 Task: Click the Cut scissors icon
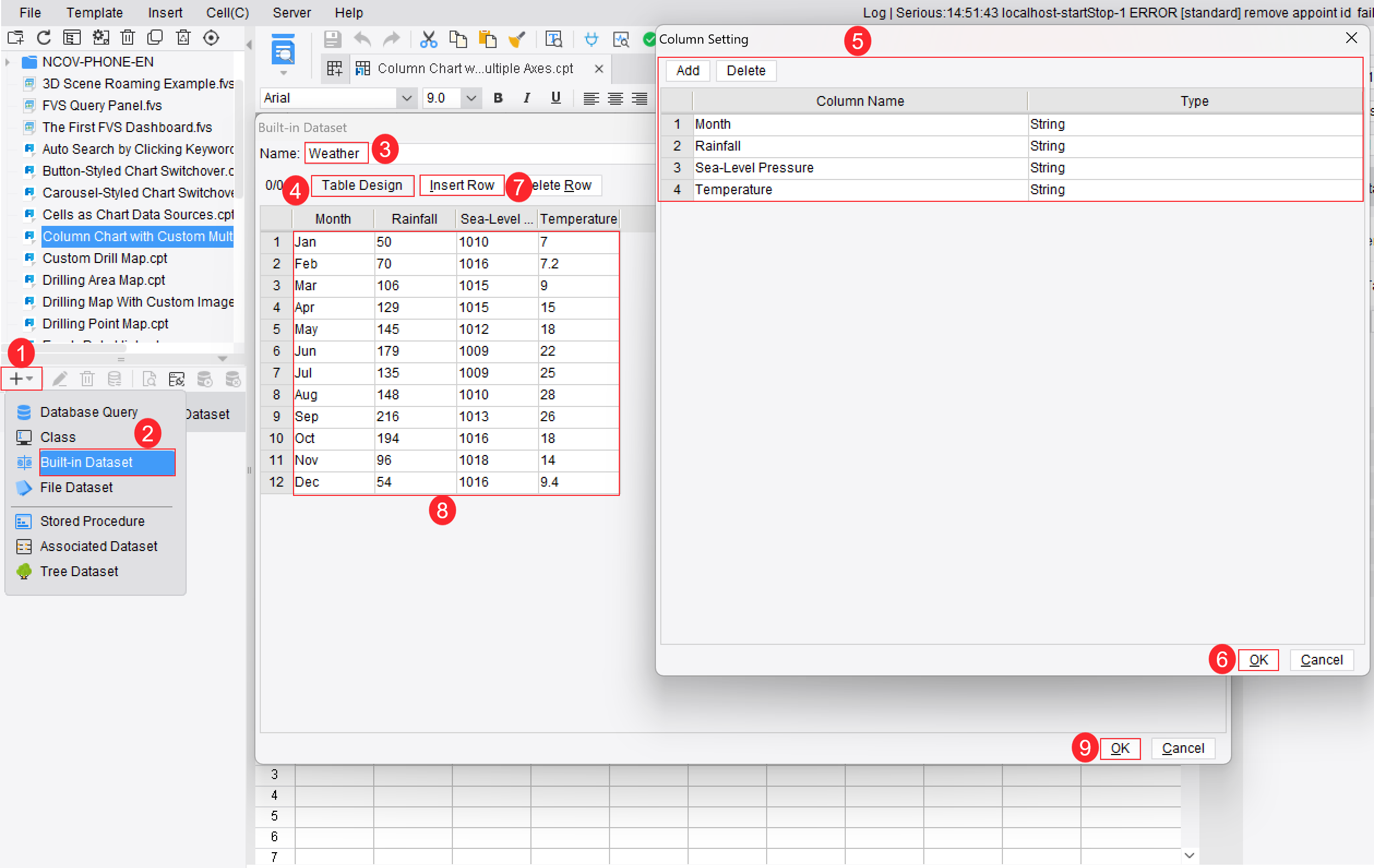pos(428,39)
